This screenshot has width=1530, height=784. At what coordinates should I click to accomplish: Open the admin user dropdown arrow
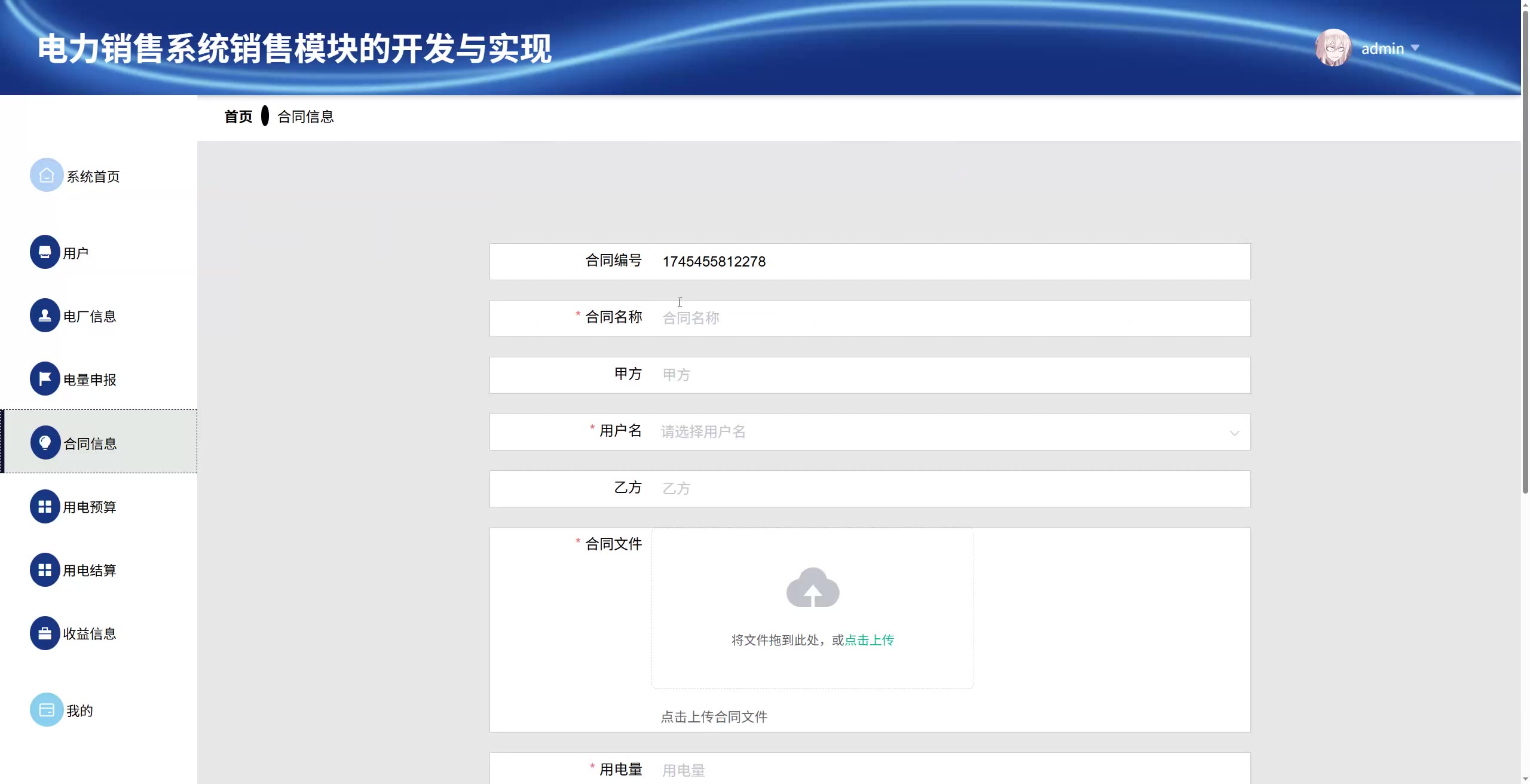click(1415, 48)
